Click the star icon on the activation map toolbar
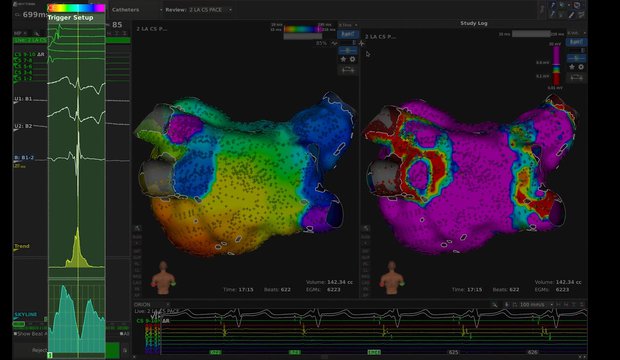620x360 pixels. 343,59
